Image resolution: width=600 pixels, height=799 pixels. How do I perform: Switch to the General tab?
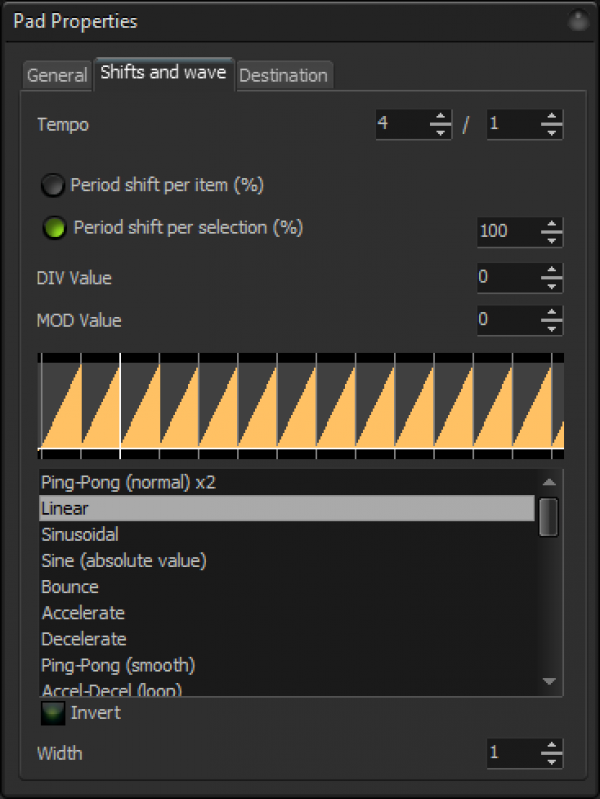tap(57, 75)
